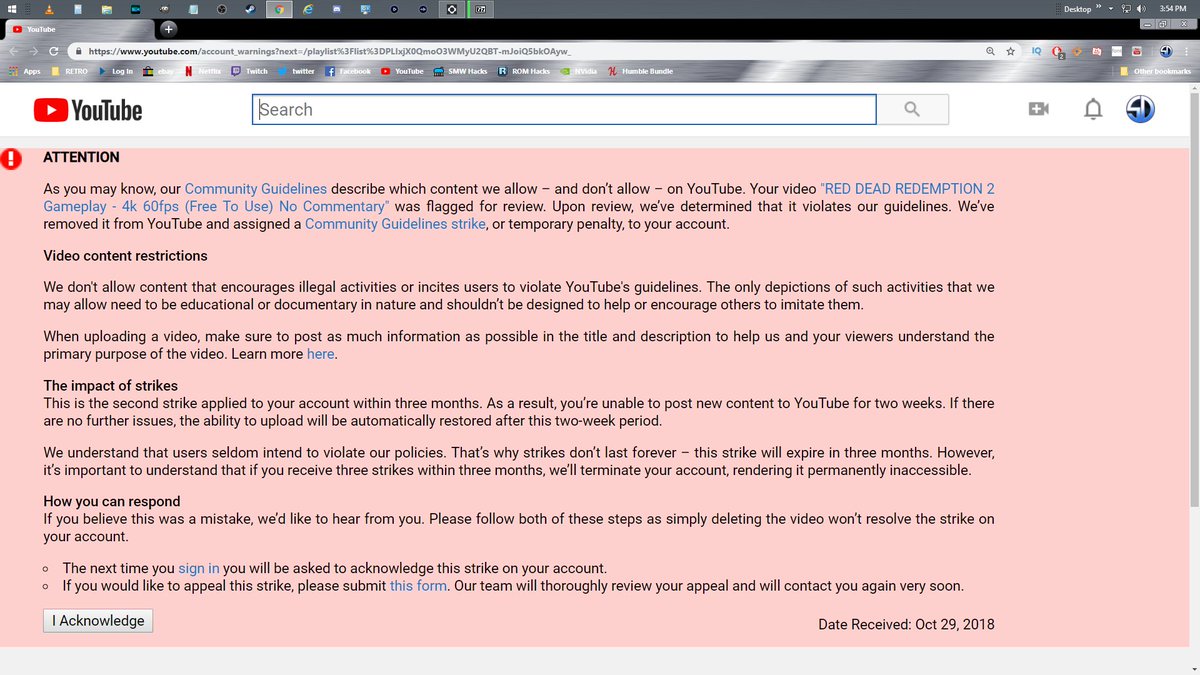Expand the Desktop toolbar chevron
Image resolution: width=1200 pixels, height=675 pixels.
click(x=1098, y=6)
